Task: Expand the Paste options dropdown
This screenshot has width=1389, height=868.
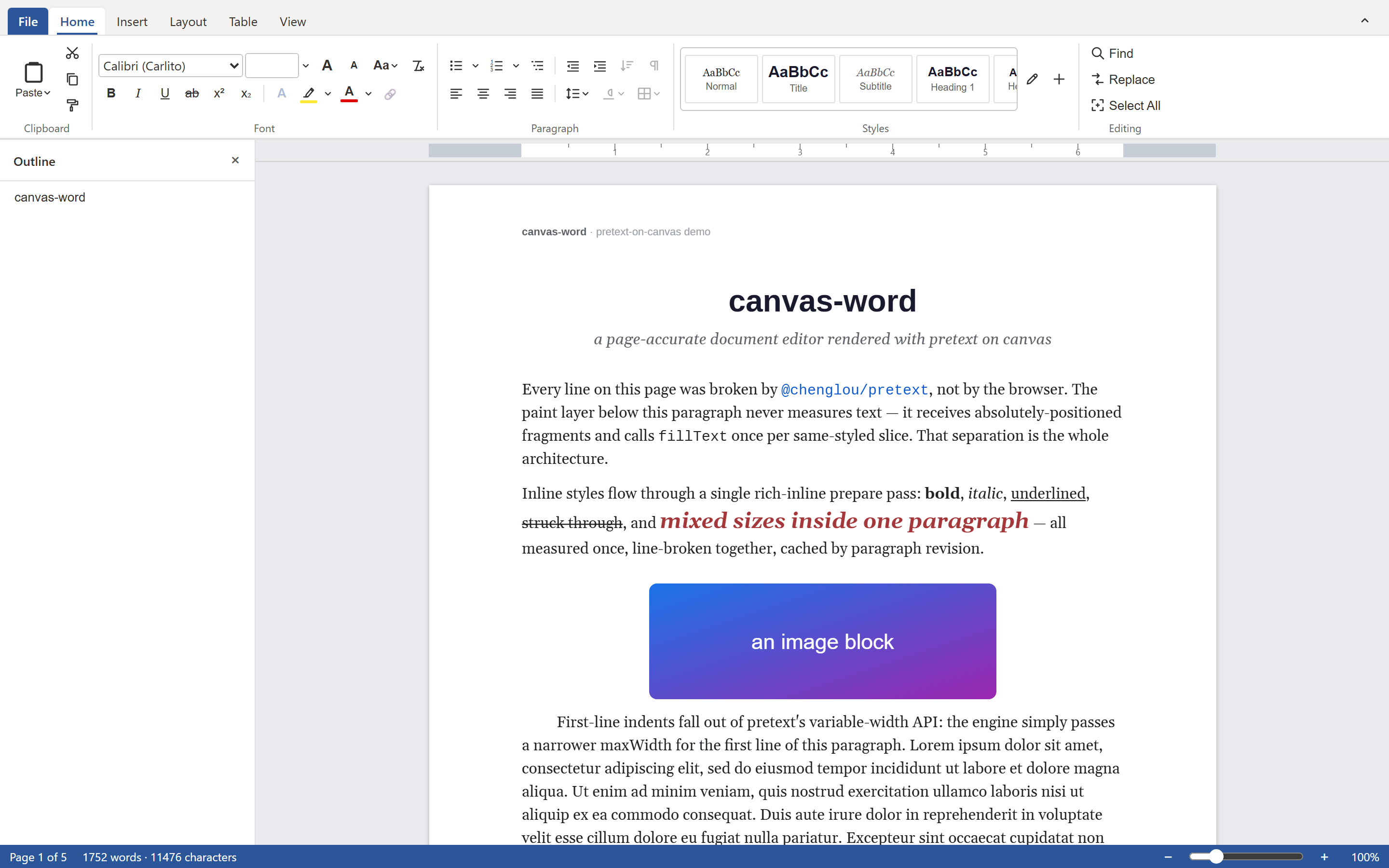Action: coord(33,93)
